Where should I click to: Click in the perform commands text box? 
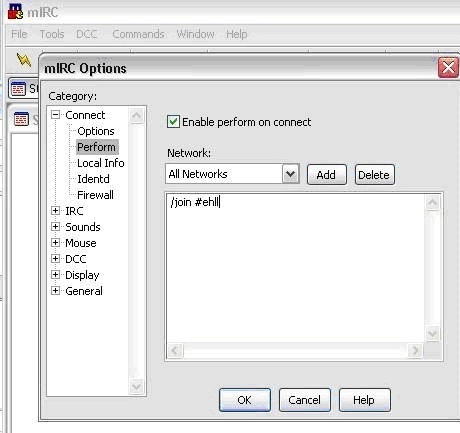(x=295, y=268)
